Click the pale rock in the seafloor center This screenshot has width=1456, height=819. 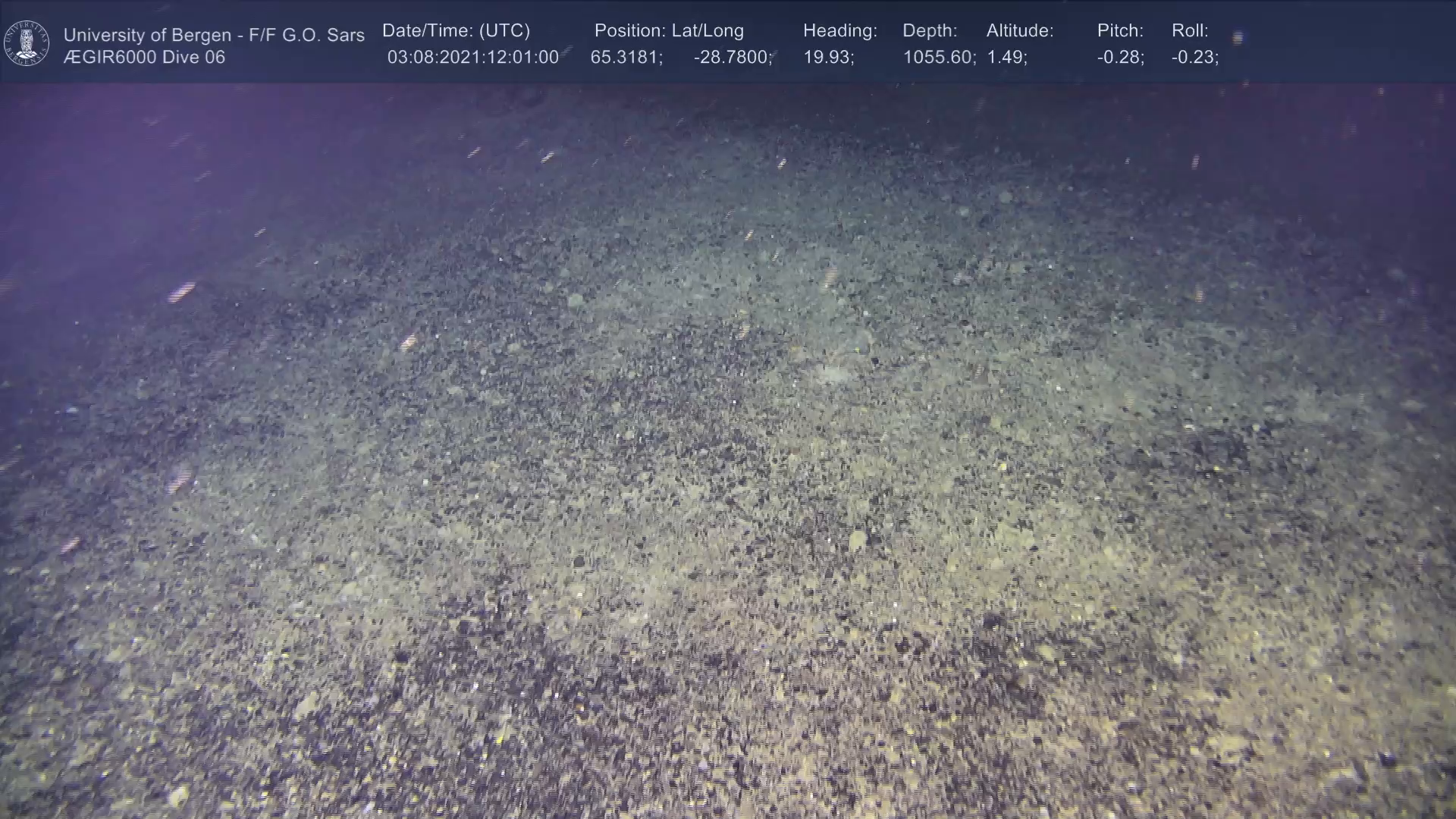(x=834, y=374)
